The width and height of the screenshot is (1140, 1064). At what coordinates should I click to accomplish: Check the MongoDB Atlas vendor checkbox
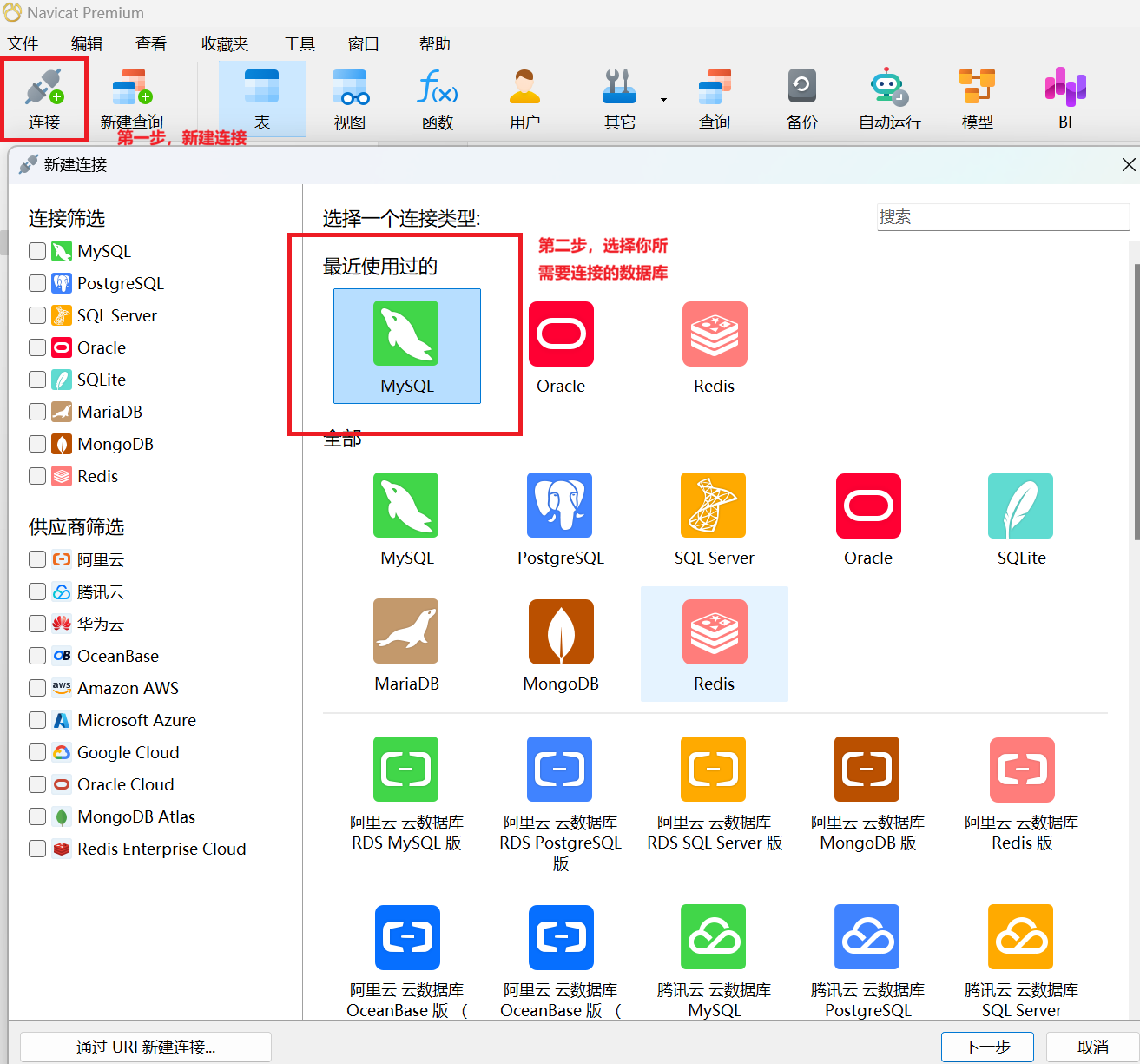[37, 816]
